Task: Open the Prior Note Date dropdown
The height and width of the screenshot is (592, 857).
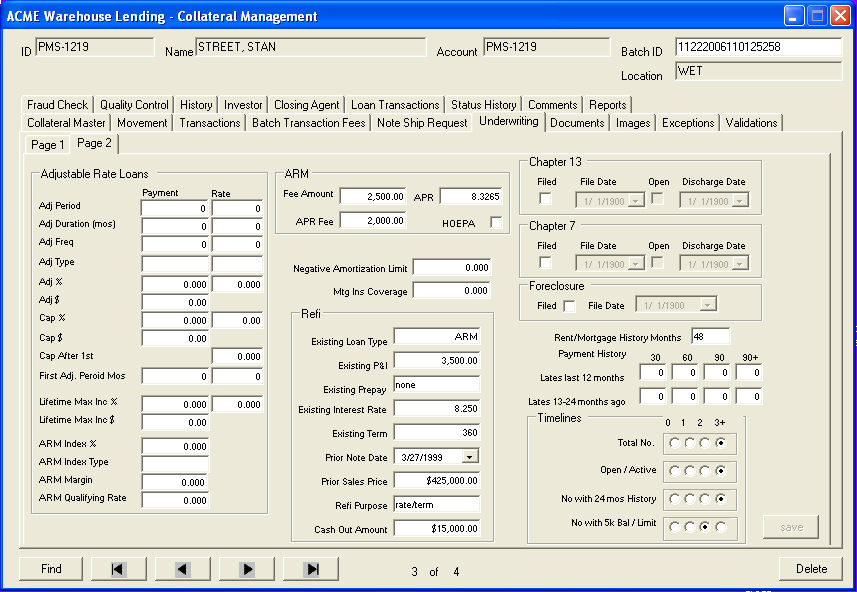Action: click(470, 456)
